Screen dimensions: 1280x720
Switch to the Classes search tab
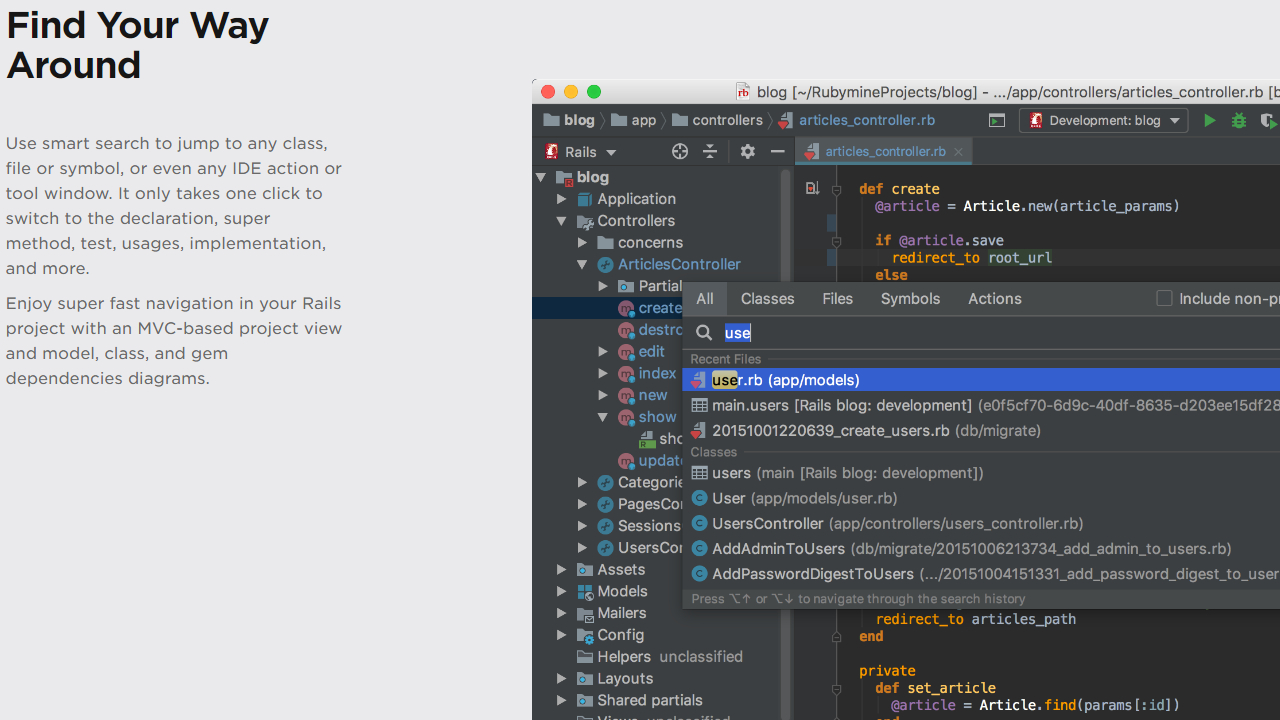[x=767, y=299]
